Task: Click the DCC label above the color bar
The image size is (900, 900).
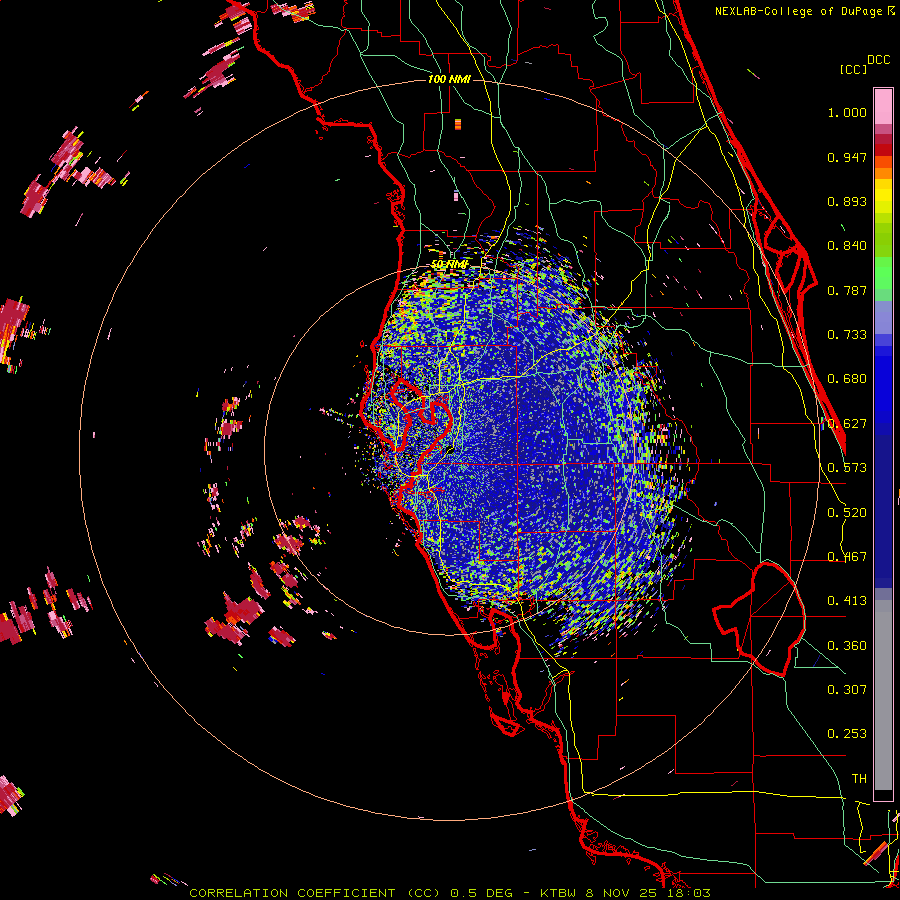Action: [x=878, y=60]
